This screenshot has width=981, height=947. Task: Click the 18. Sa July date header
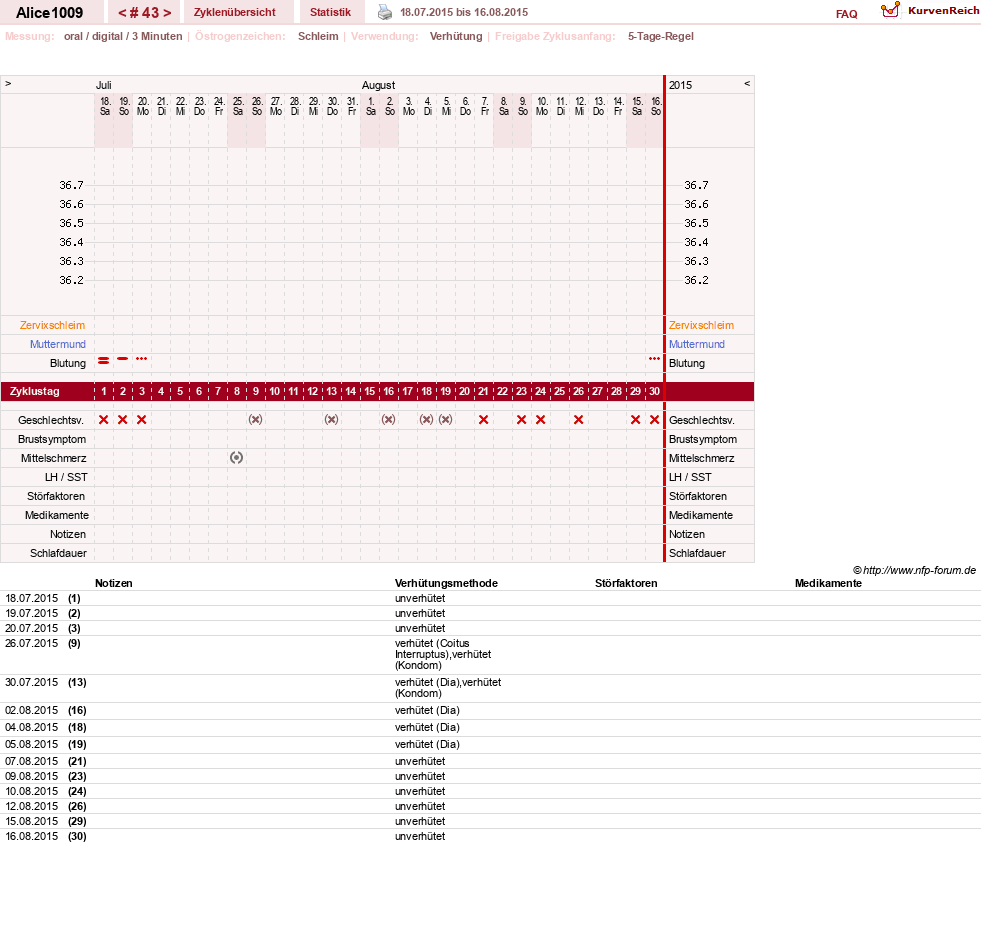pos(104,106)
